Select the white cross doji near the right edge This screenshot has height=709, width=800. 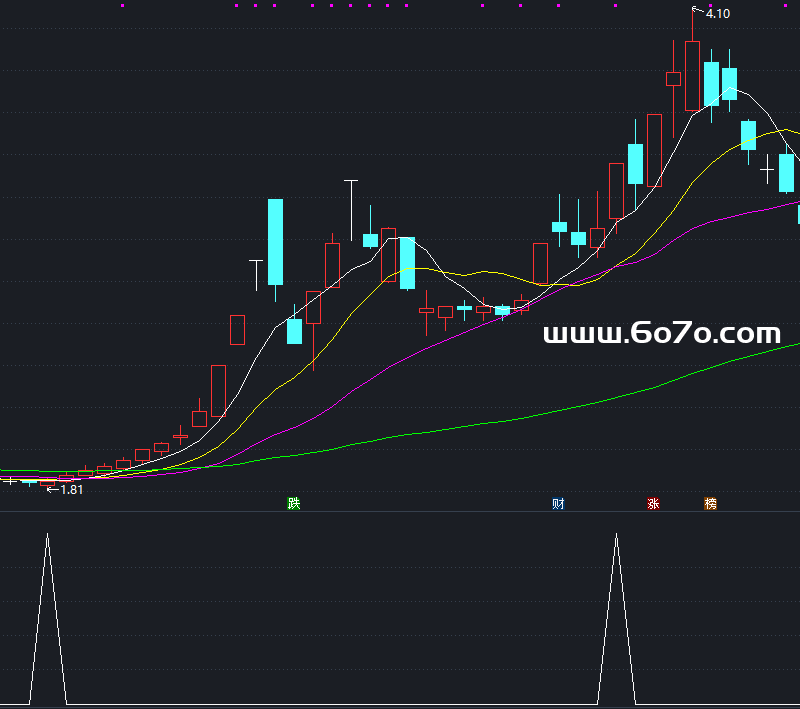point(768,170)
